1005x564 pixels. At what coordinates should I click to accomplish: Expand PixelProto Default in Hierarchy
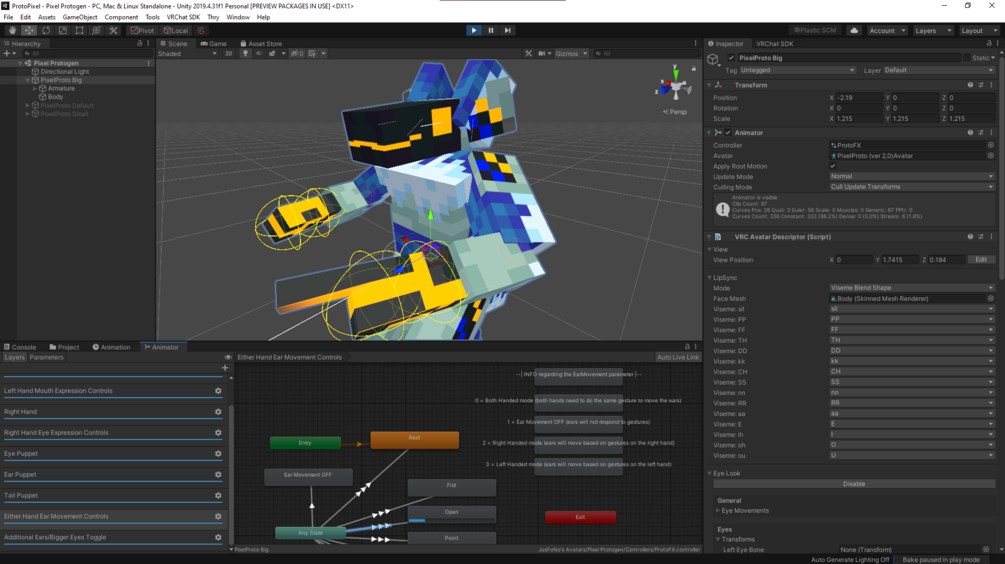pos(28,106)
